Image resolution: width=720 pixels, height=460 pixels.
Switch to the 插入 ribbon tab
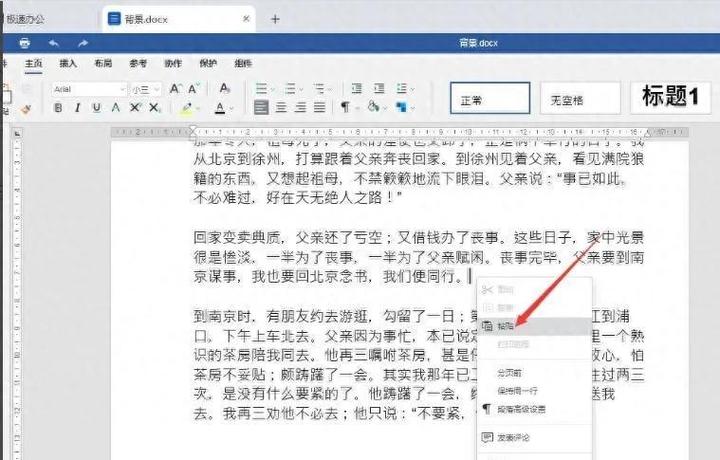click(68, 63)
